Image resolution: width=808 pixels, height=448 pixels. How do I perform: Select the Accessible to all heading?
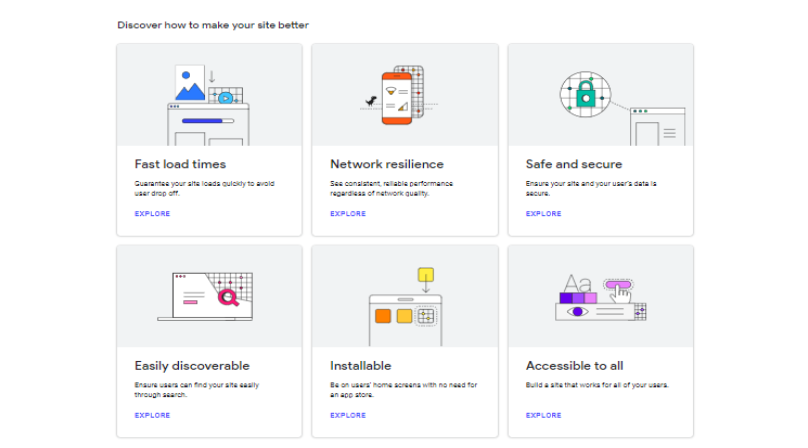pyautogui.click(x=575, y=366)
